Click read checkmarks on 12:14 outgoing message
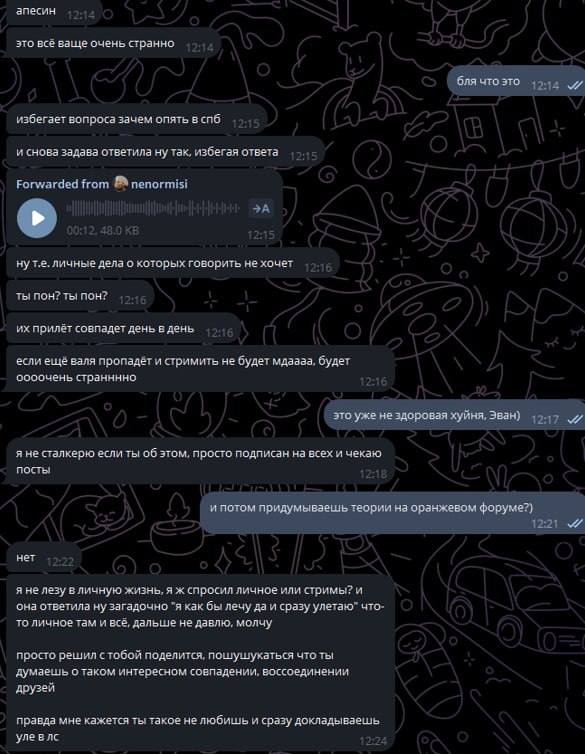Viewport: 585px width, 754px height. pos(574,86)
